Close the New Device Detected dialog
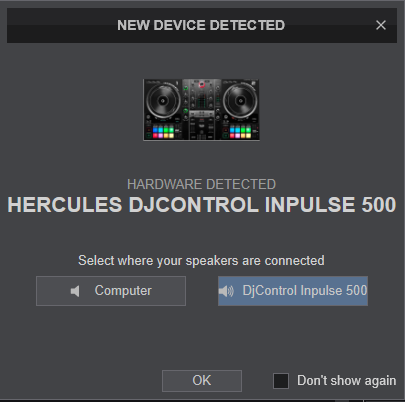 pyautogui.click(x=381, y=25)
